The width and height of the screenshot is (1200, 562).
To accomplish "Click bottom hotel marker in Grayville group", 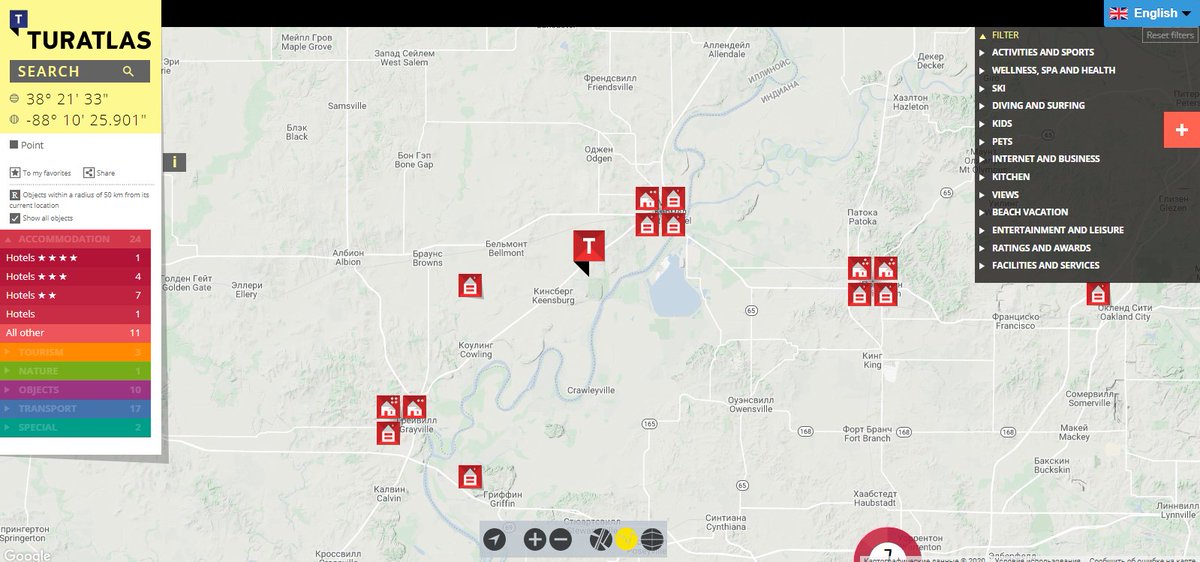I will click(388, 433).
